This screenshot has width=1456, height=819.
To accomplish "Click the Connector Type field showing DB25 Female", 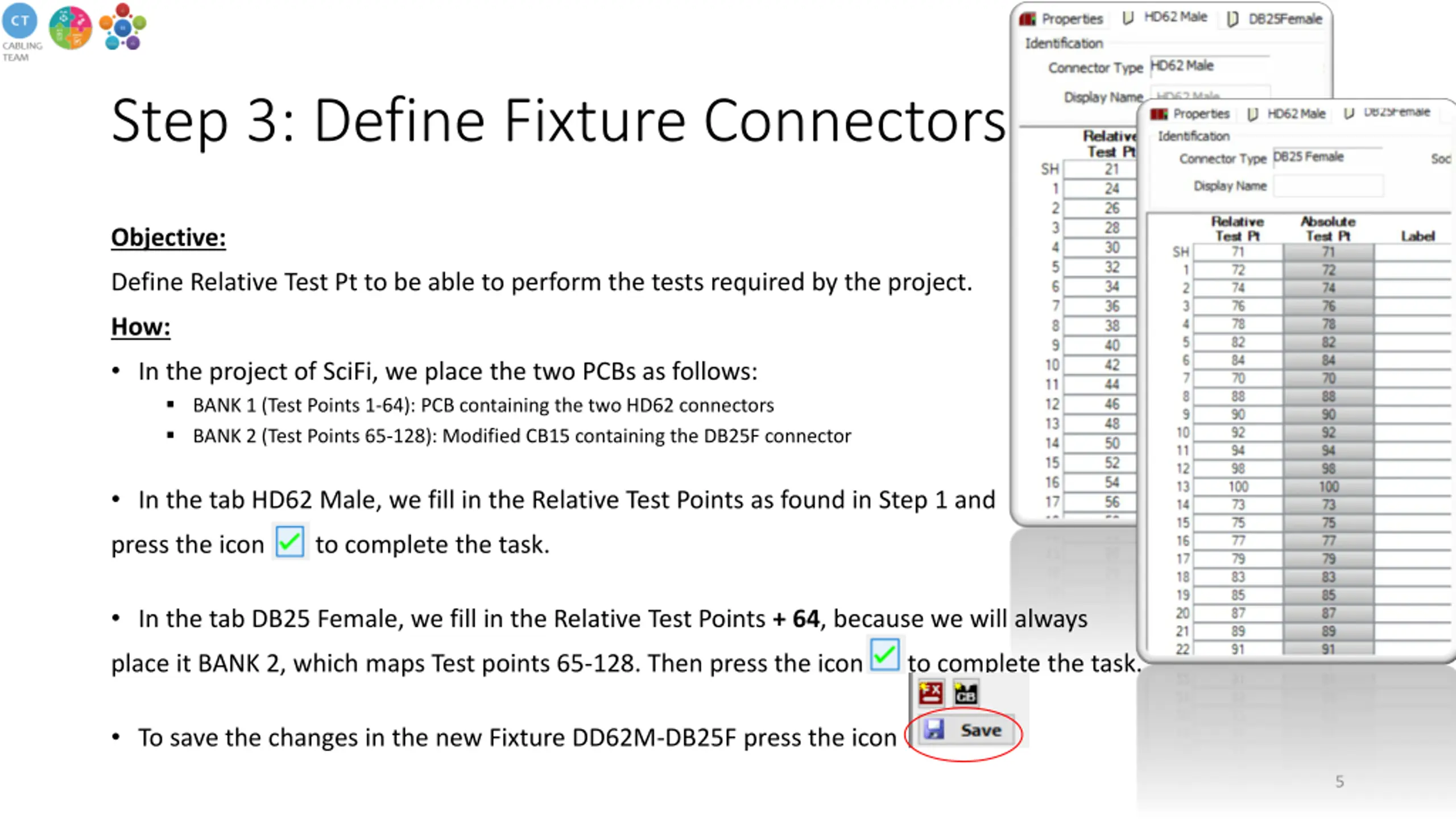I will (1328, 158).
